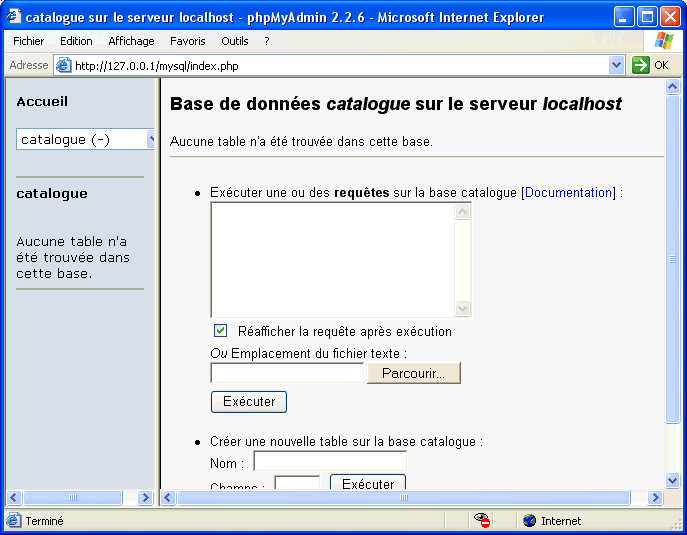
Task: Open the Outils menu
Action: pyautogui.click(x=235, y=41)
